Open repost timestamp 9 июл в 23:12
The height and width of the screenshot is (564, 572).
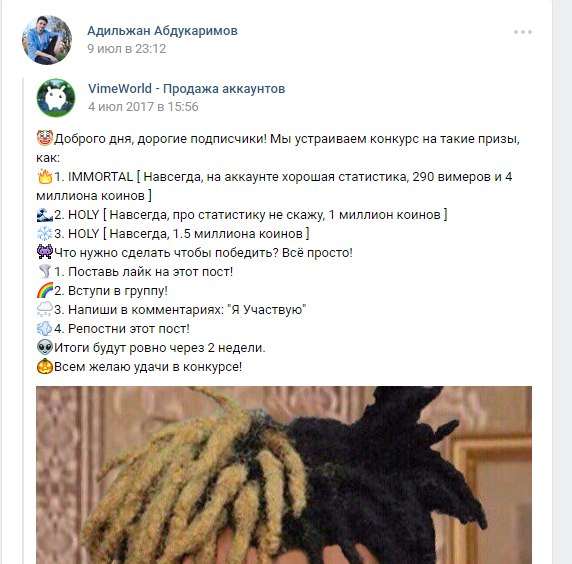pyautogui.click(x=127, y=49)
